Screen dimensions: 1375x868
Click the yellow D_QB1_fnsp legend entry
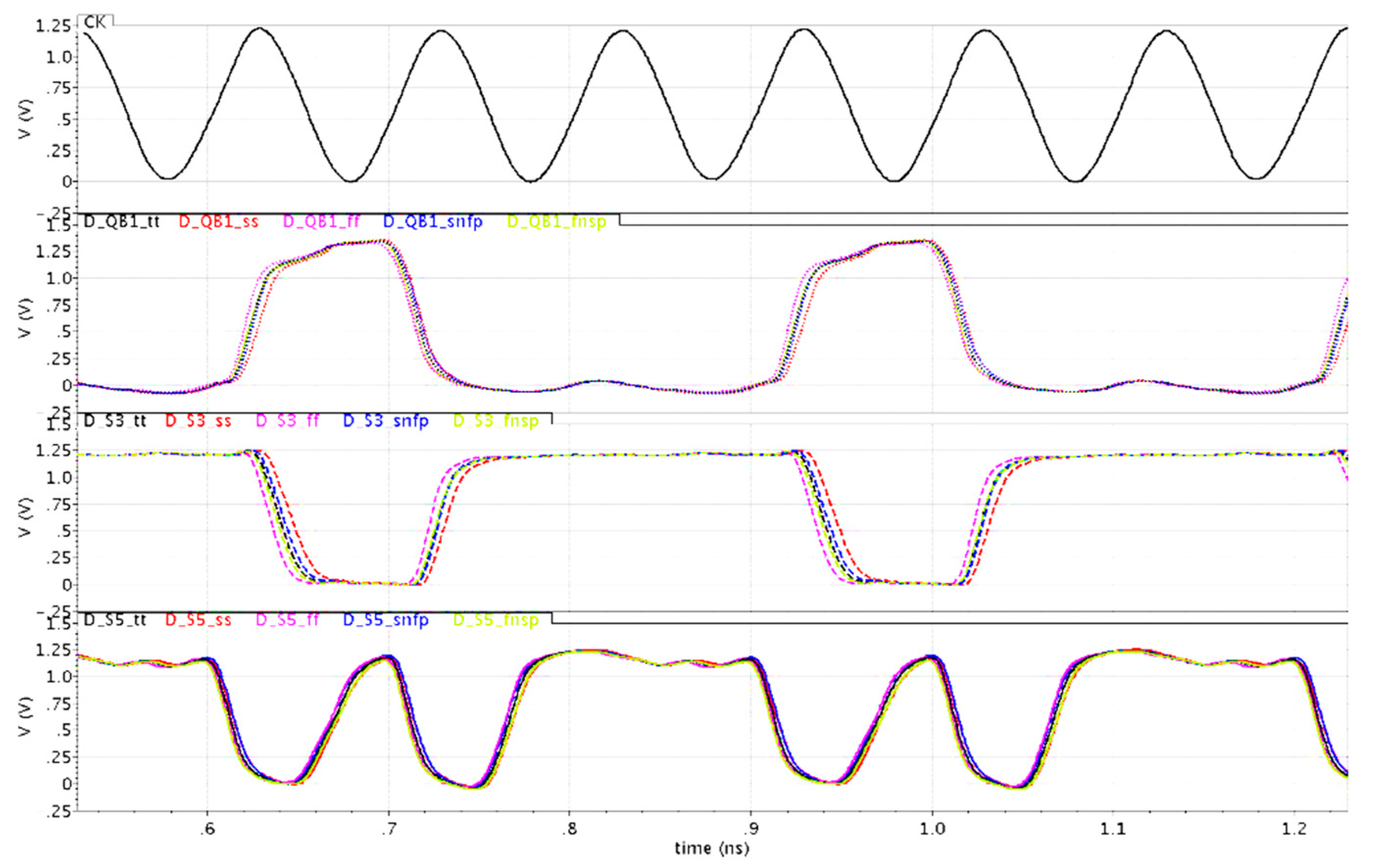coord(557,221)
